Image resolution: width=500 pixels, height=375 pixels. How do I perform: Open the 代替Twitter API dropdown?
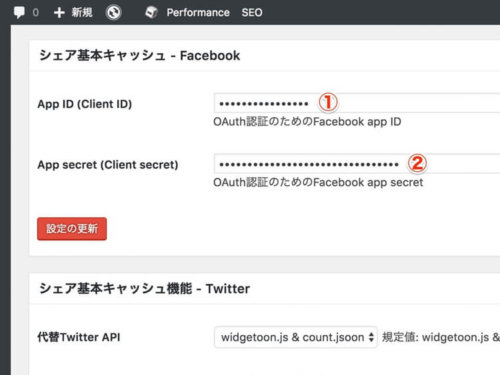[296, 337]
